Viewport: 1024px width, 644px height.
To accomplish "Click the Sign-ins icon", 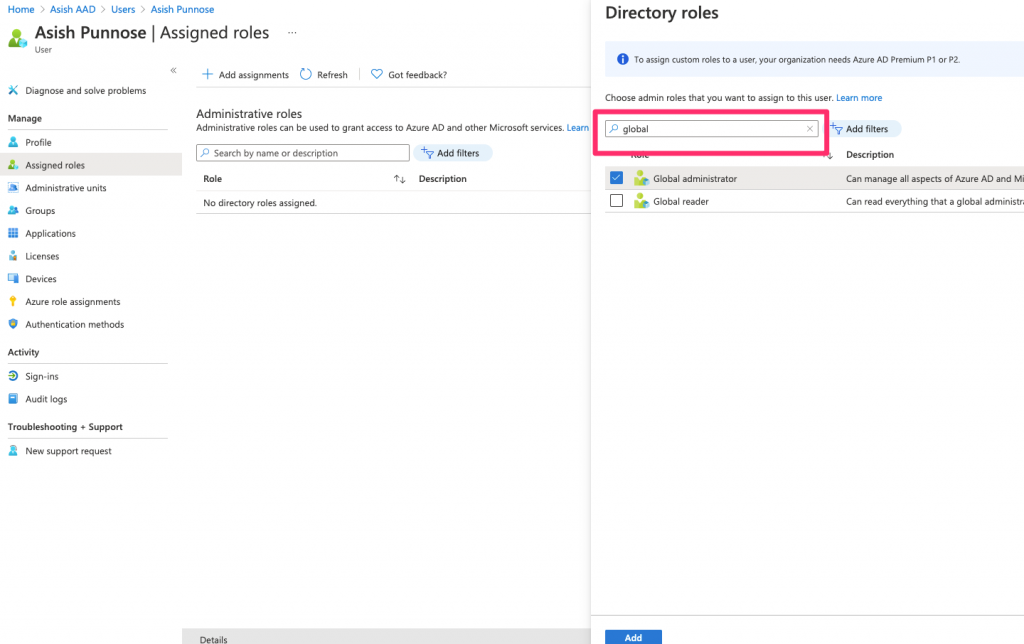I will (x=13, y=376).
